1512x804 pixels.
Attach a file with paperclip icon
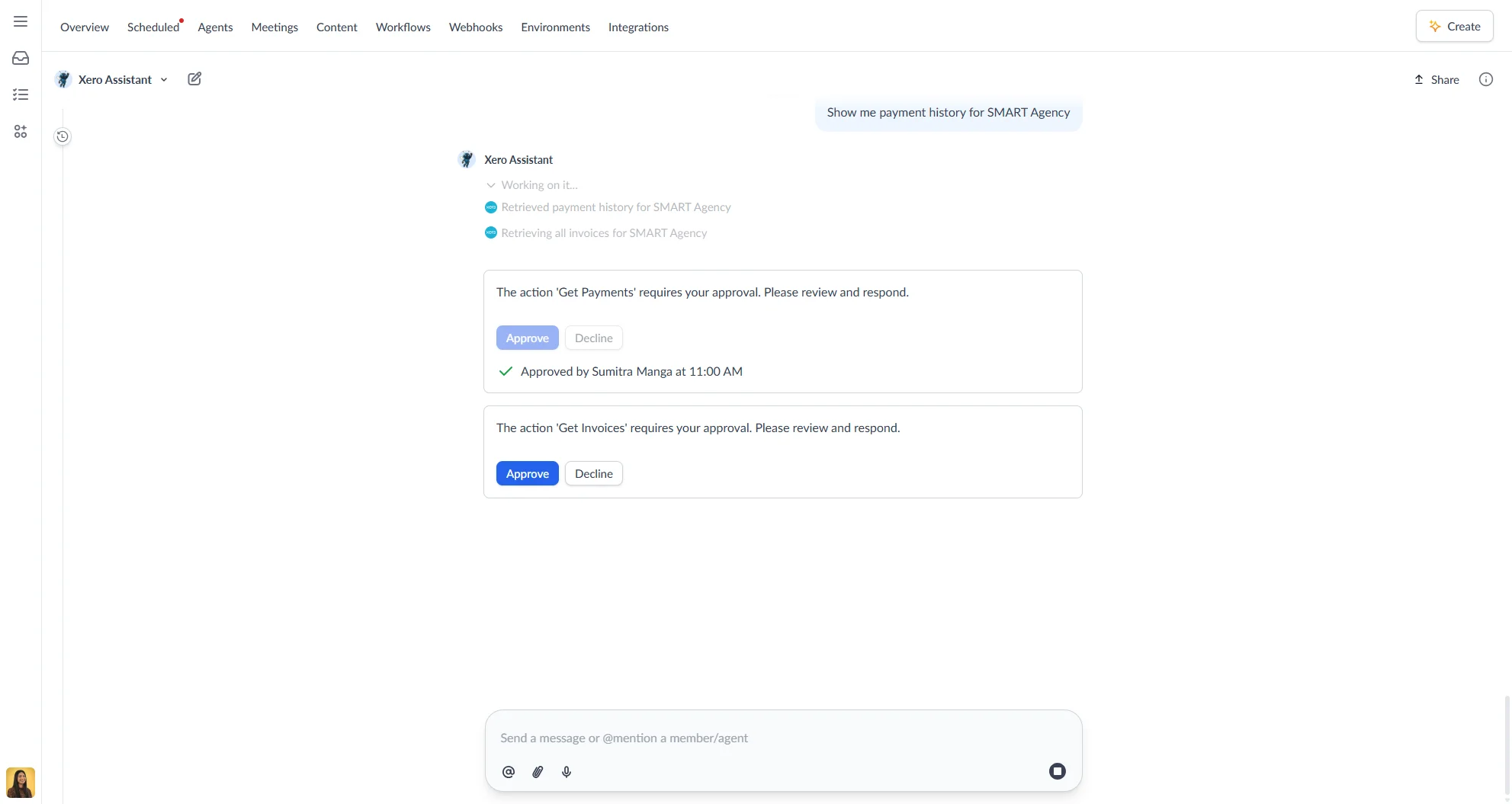(x=538, y=771)
